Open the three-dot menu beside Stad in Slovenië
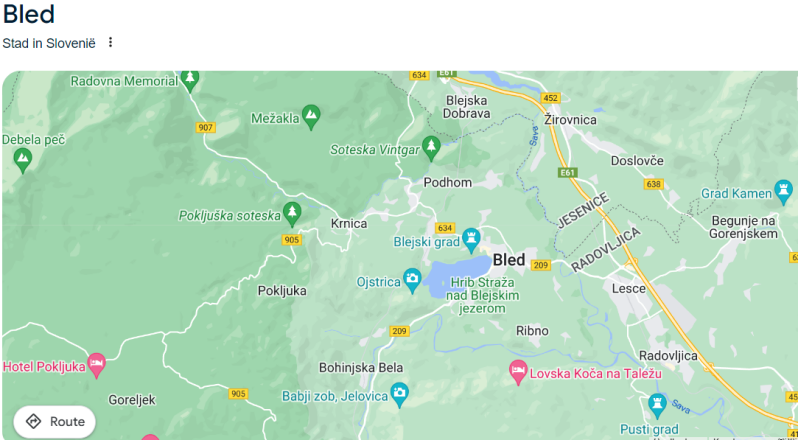The image size is (798, 440). (x=110, y=43)
